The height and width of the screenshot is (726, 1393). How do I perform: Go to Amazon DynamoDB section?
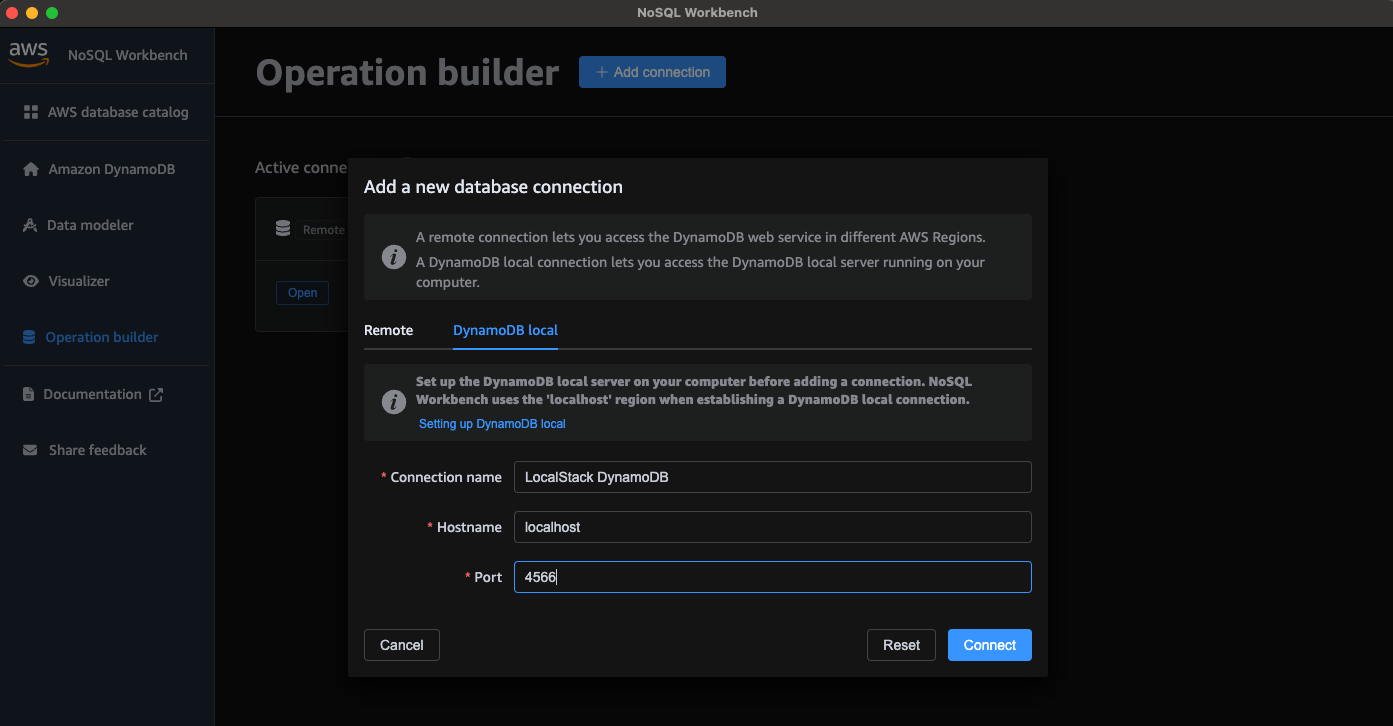coord(112,169)
